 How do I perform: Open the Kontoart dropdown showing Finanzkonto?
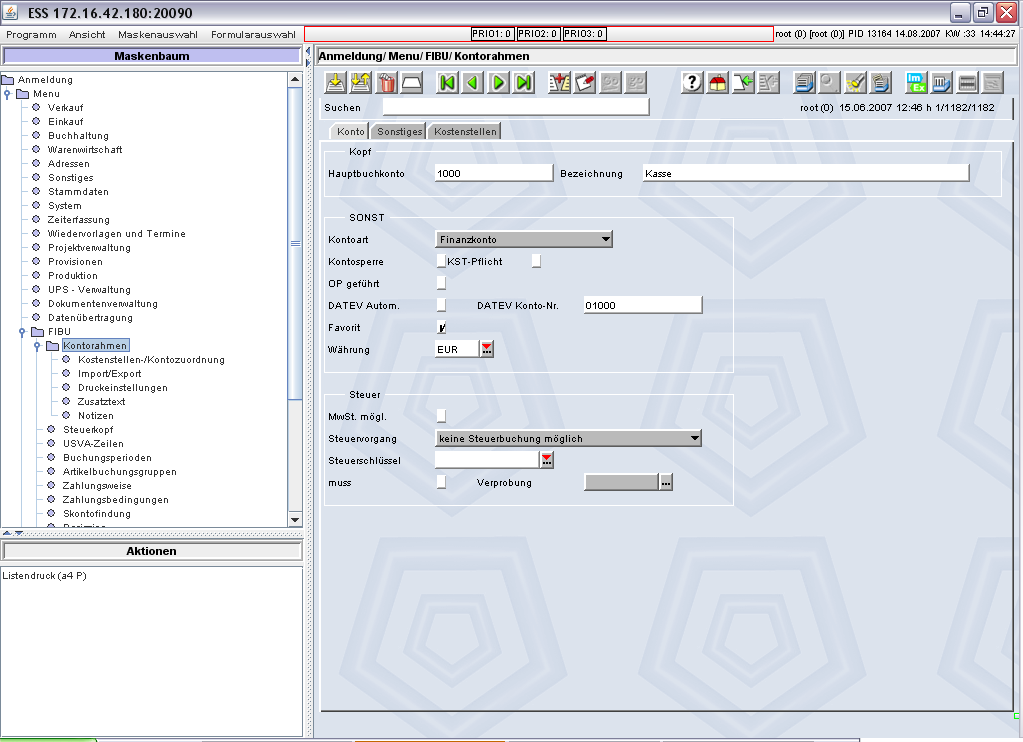[x=524, y=240]
